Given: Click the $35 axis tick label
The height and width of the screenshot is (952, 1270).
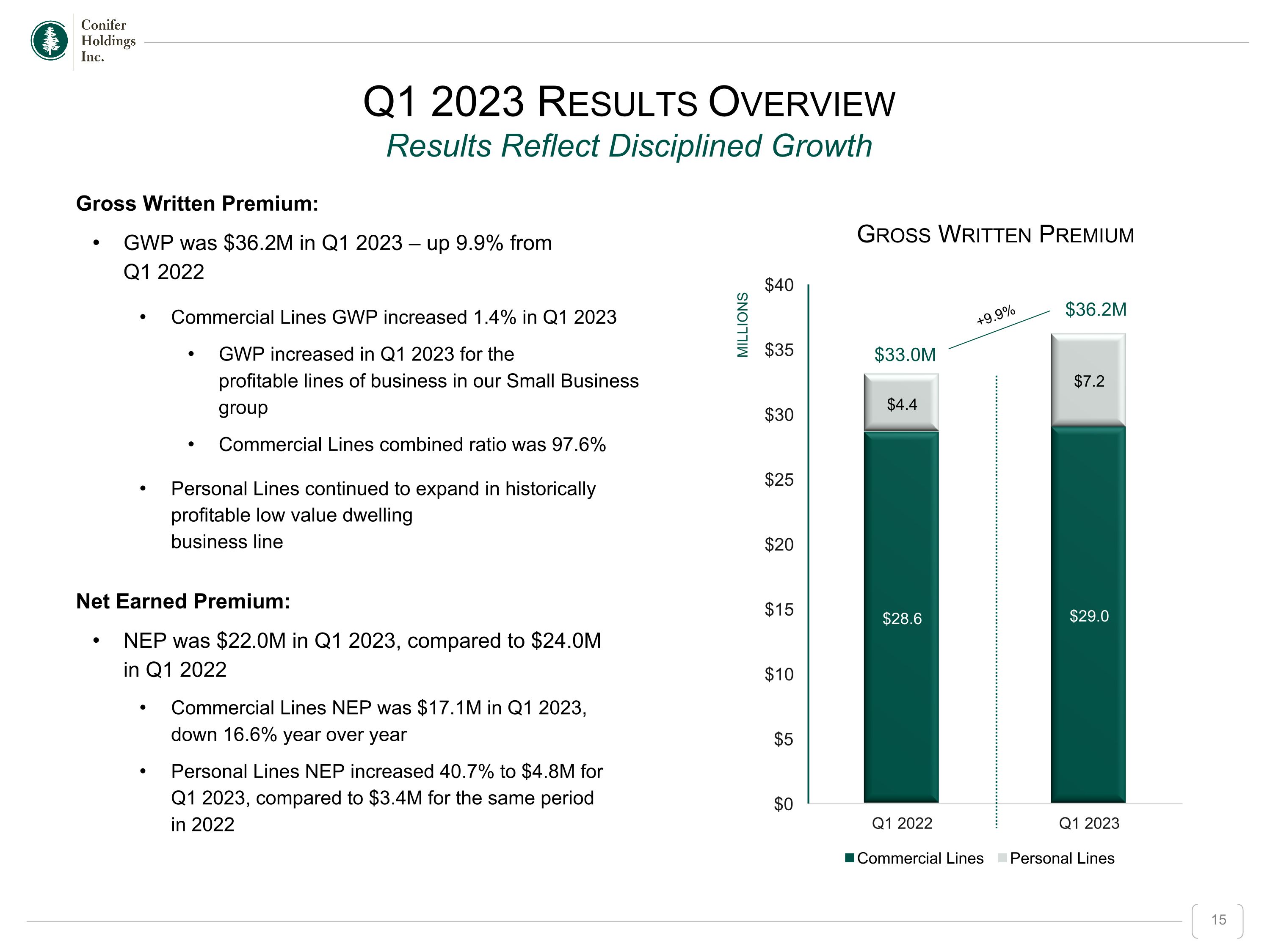Looking at the screenshot, I should [x=779, y=350].
